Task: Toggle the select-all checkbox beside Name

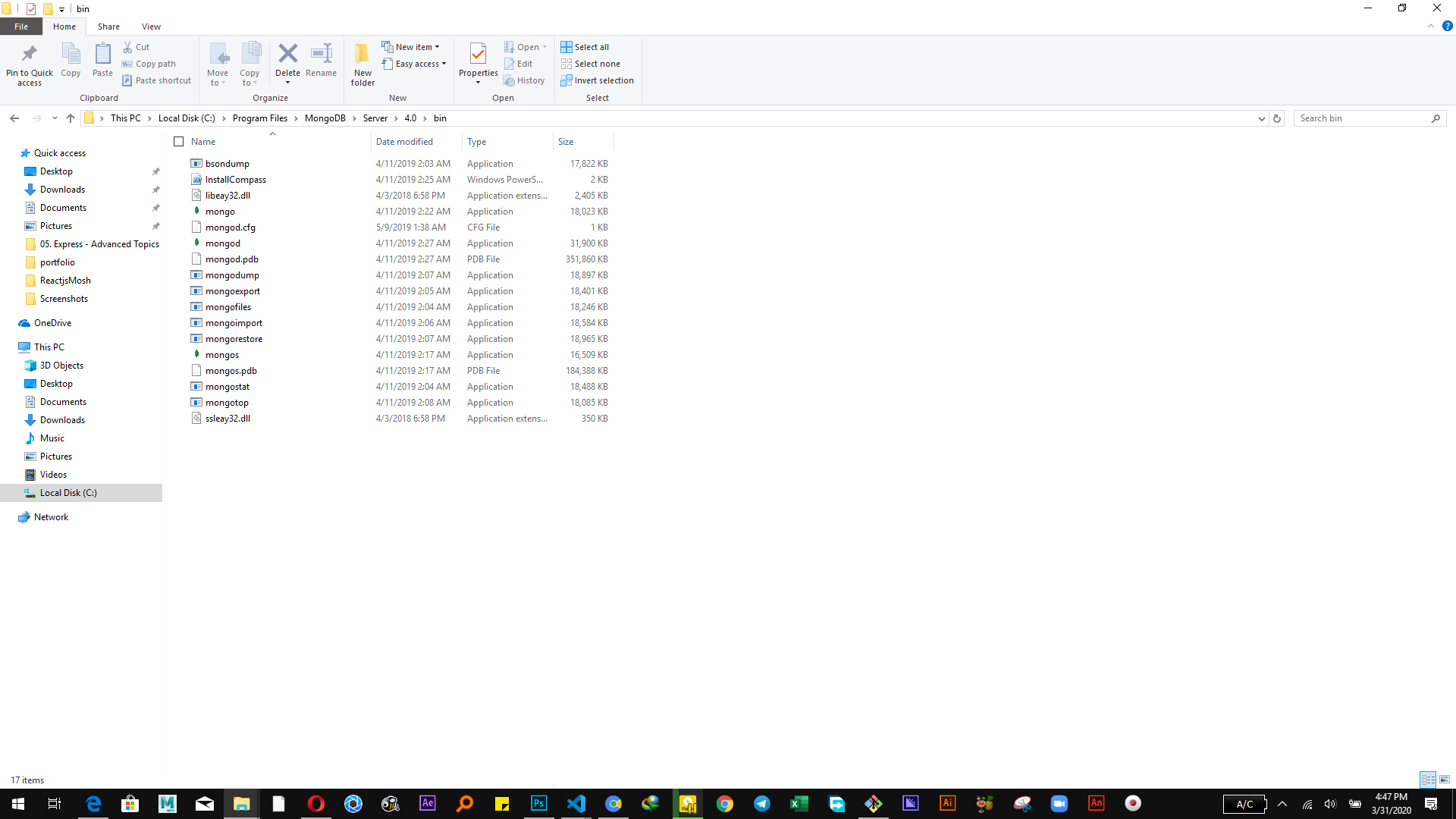Action: pos(179,142)
